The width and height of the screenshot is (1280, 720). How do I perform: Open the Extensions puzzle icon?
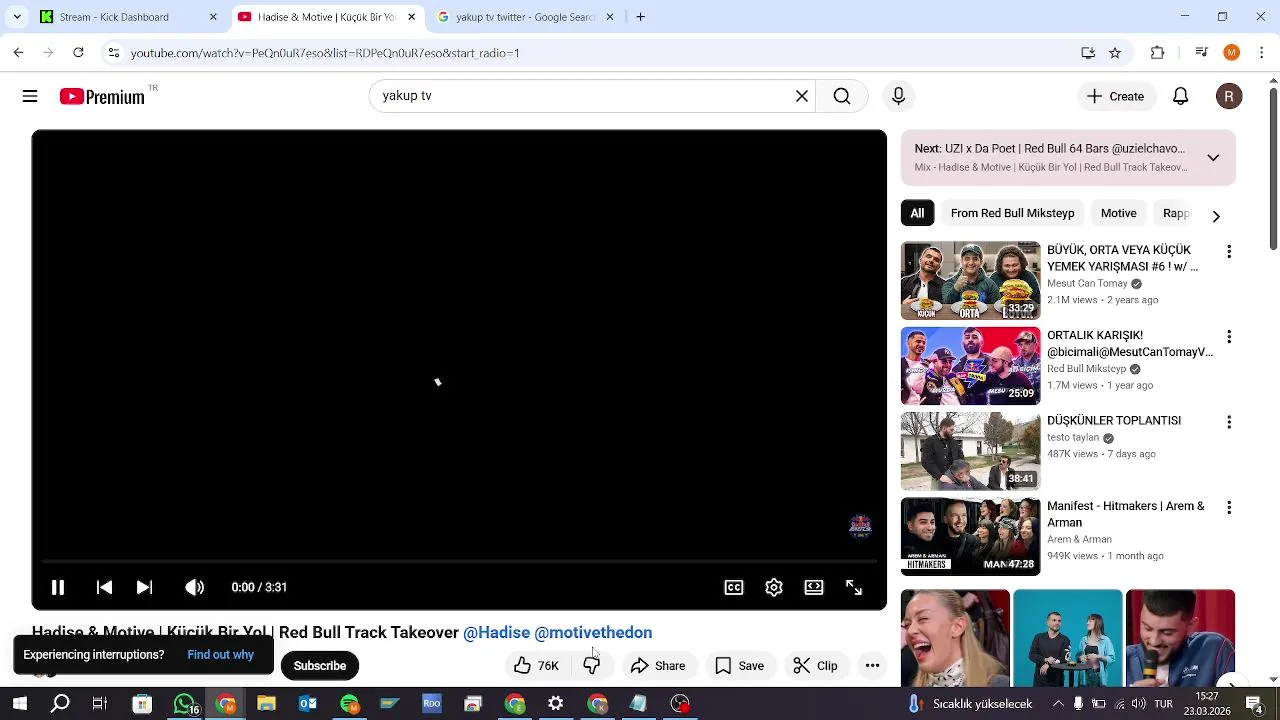[1158, 53]
